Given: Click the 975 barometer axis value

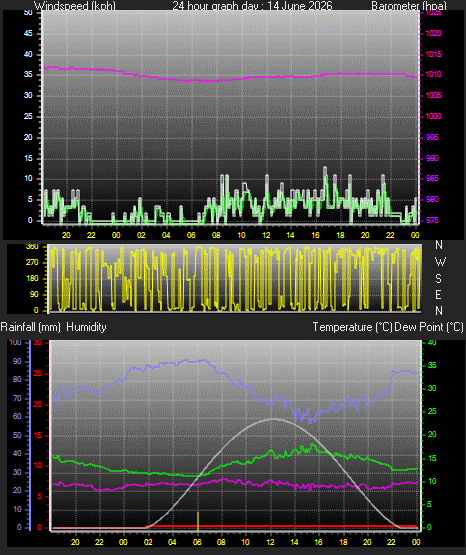Looking at the screenshot, I should pyautogui.click(x=432, y=220).
